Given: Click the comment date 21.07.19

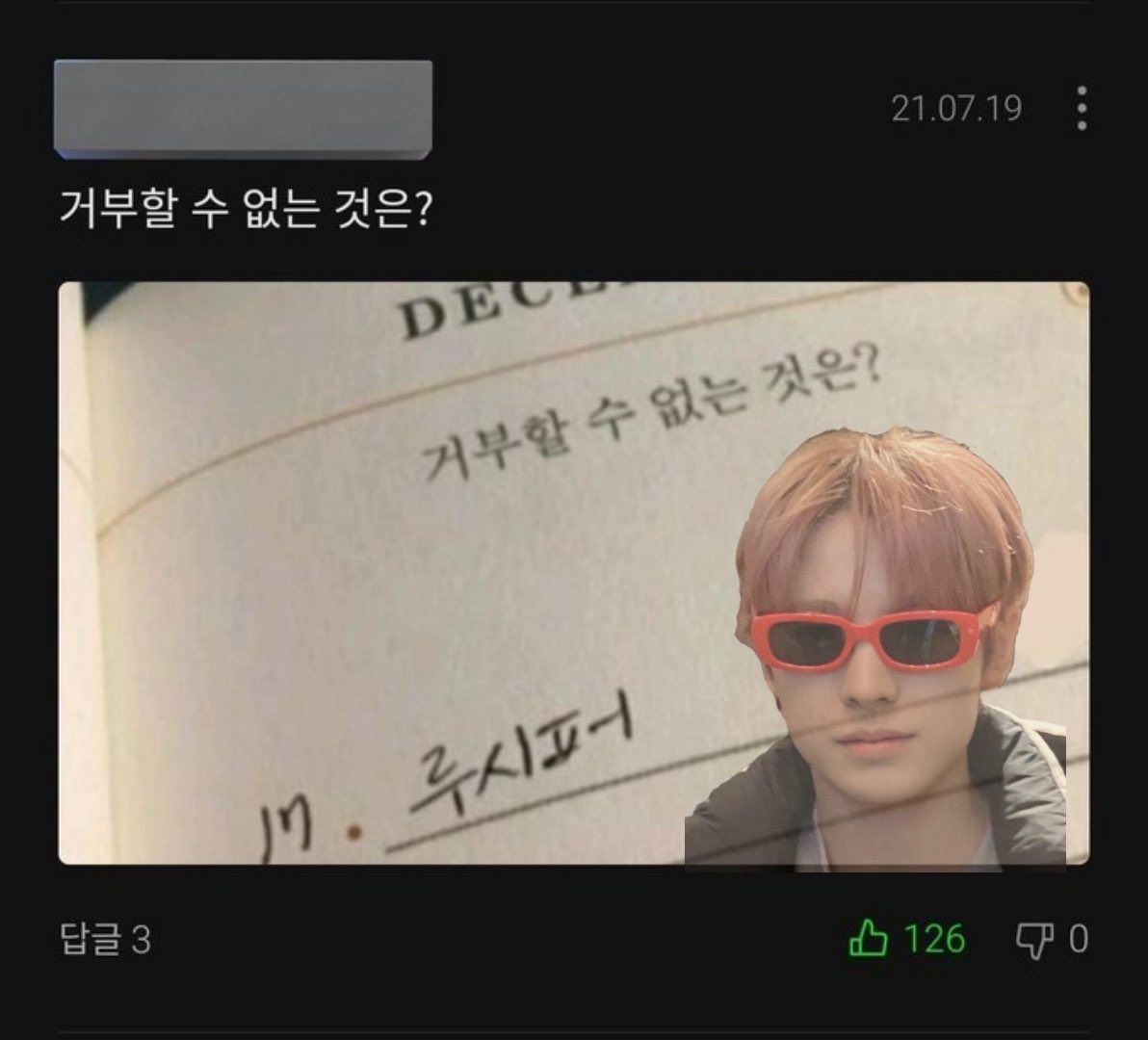Looking at the screenshot, I should click(x=956, y=108).
